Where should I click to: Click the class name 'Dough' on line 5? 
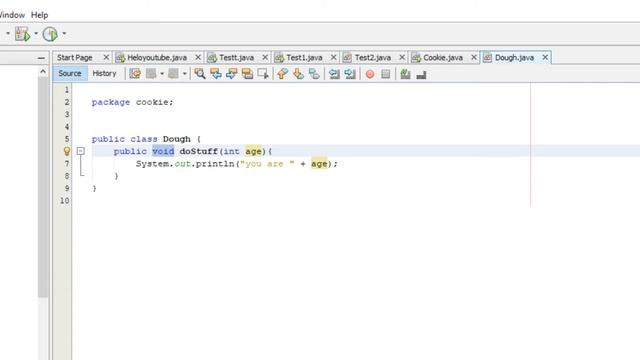point(177,139)
